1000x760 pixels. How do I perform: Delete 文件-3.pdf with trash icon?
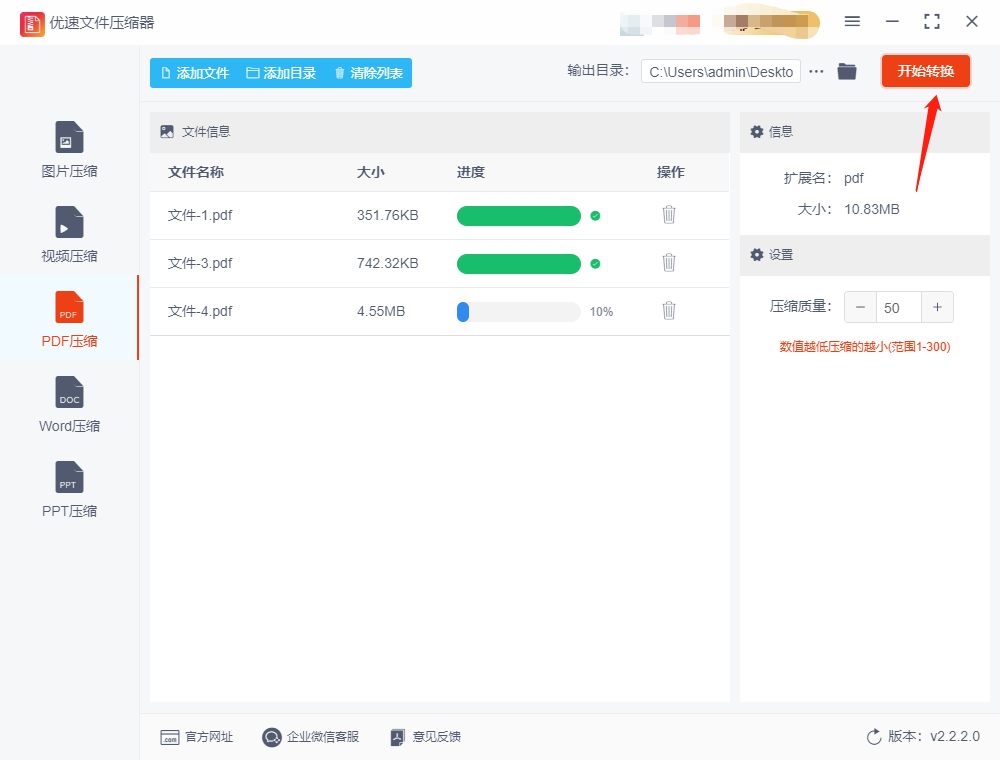[668, 263]
